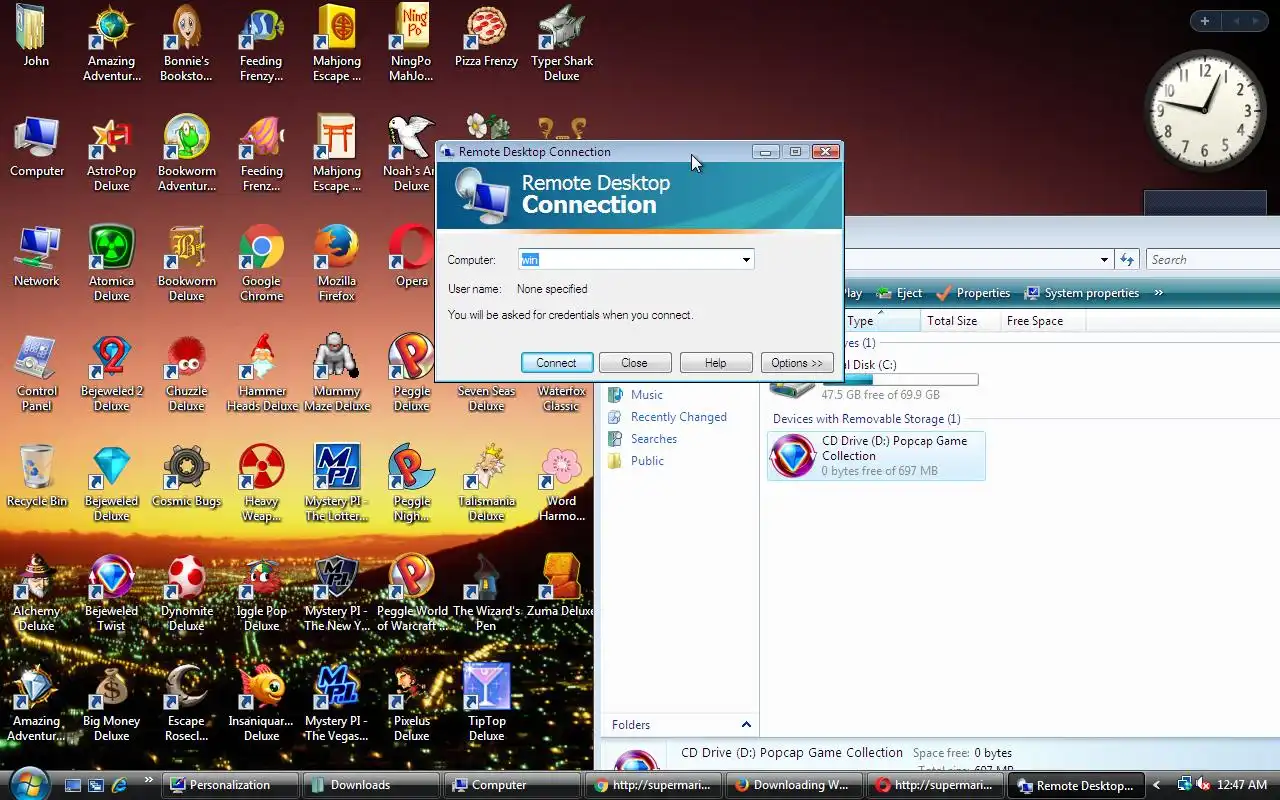Open Atomica Deluxe shortcut
Image resolution: width=1280 pixels, height=800 pixels.
[111, 264]
